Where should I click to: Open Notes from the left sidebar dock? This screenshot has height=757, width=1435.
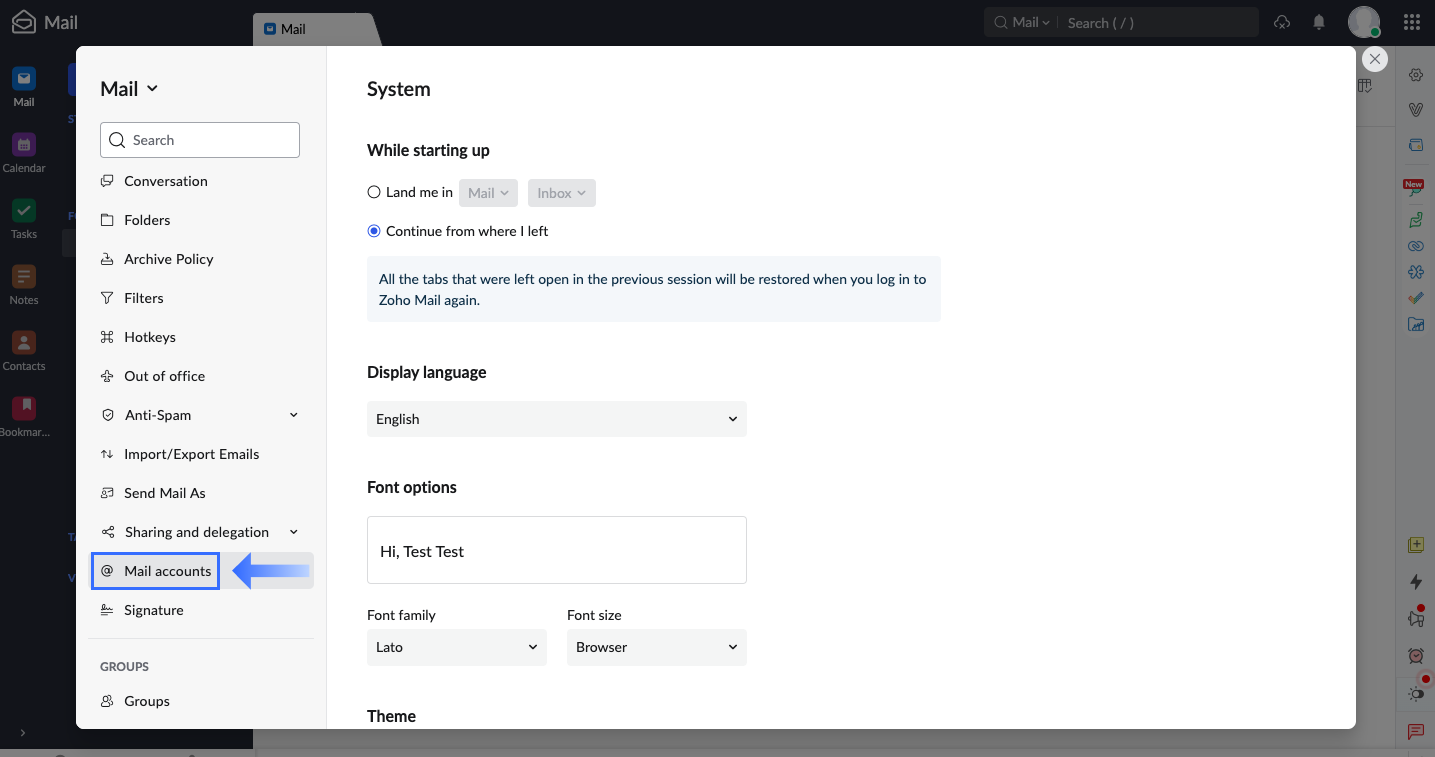tap(23, 276)
